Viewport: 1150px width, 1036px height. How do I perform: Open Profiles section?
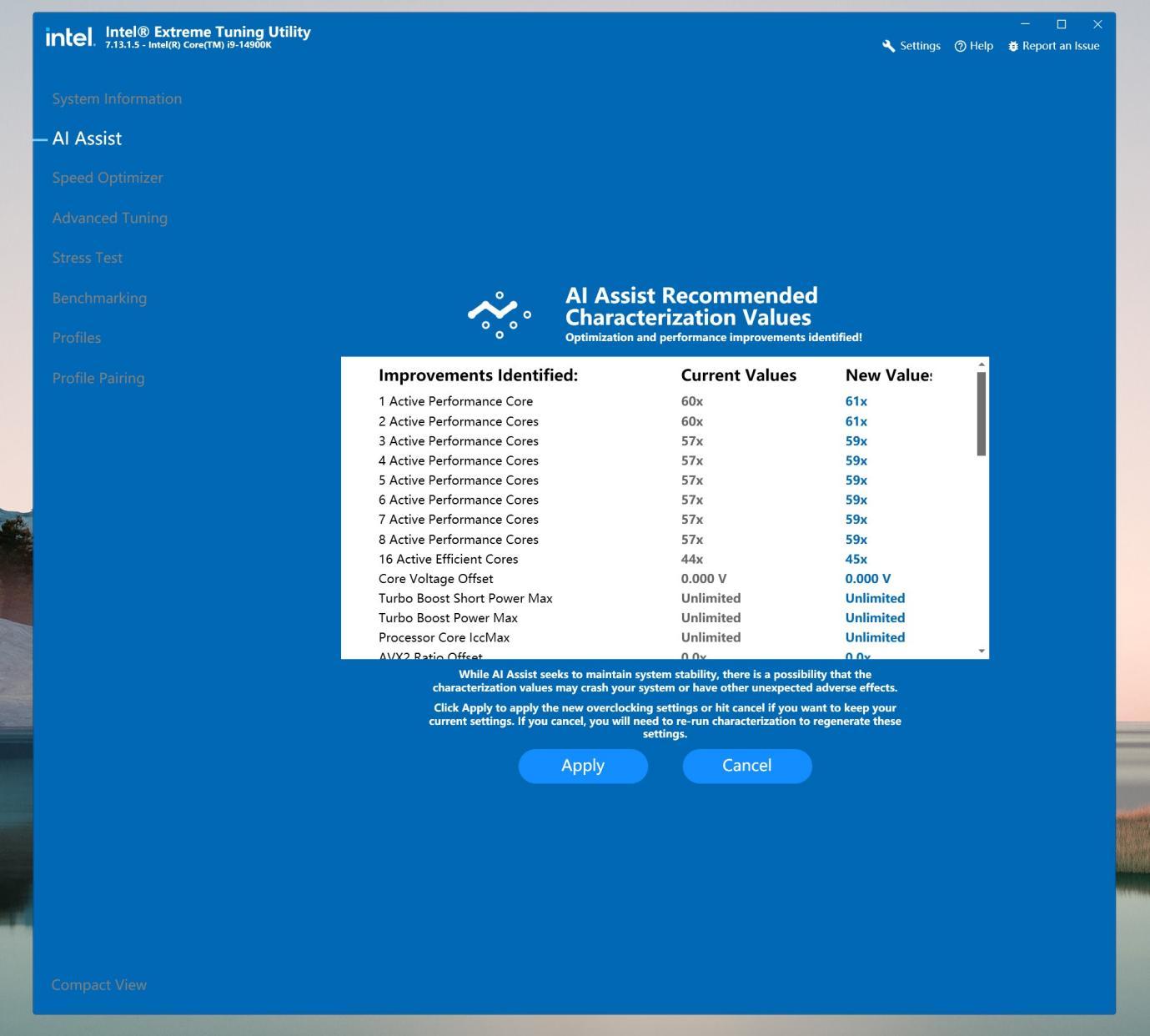(x=77, y=338)
